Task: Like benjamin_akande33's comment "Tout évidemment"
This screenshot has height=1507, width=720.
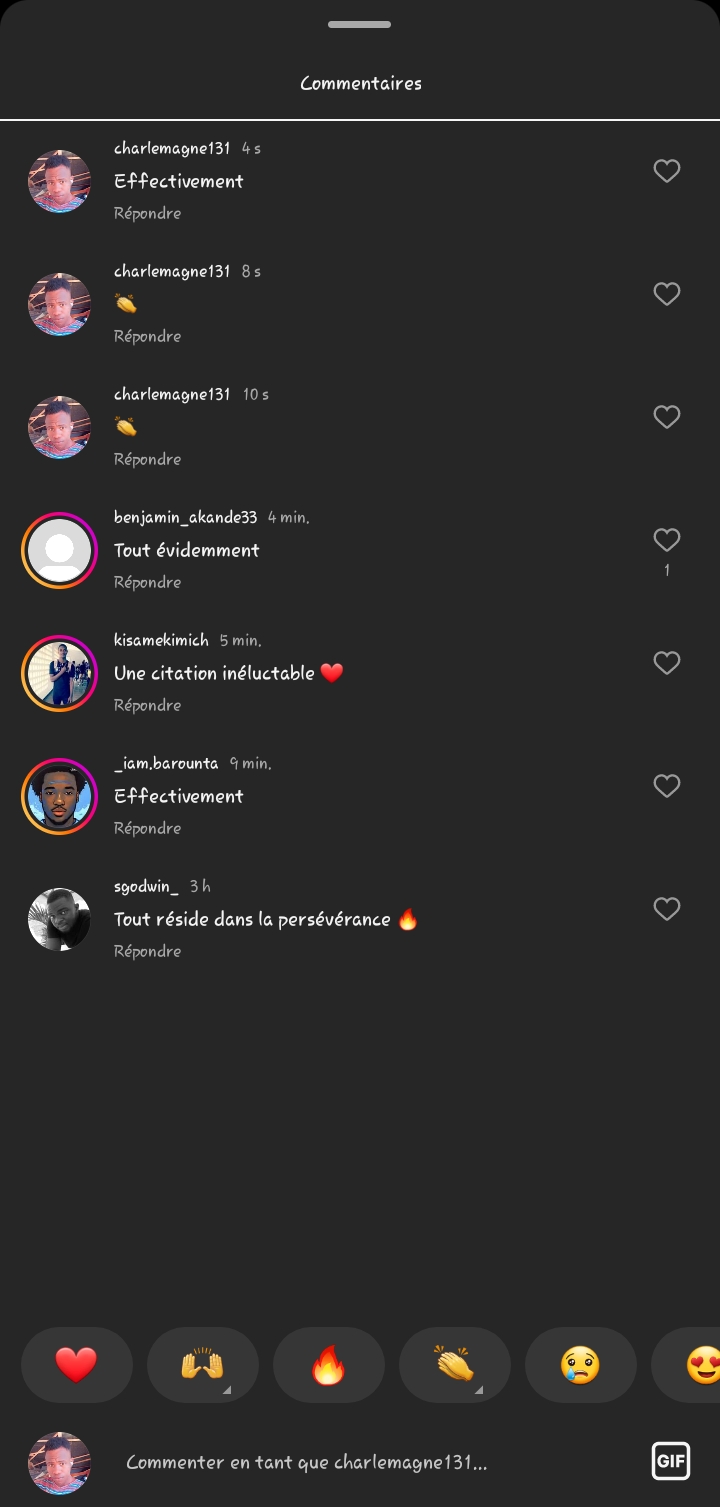Action: 667,540
